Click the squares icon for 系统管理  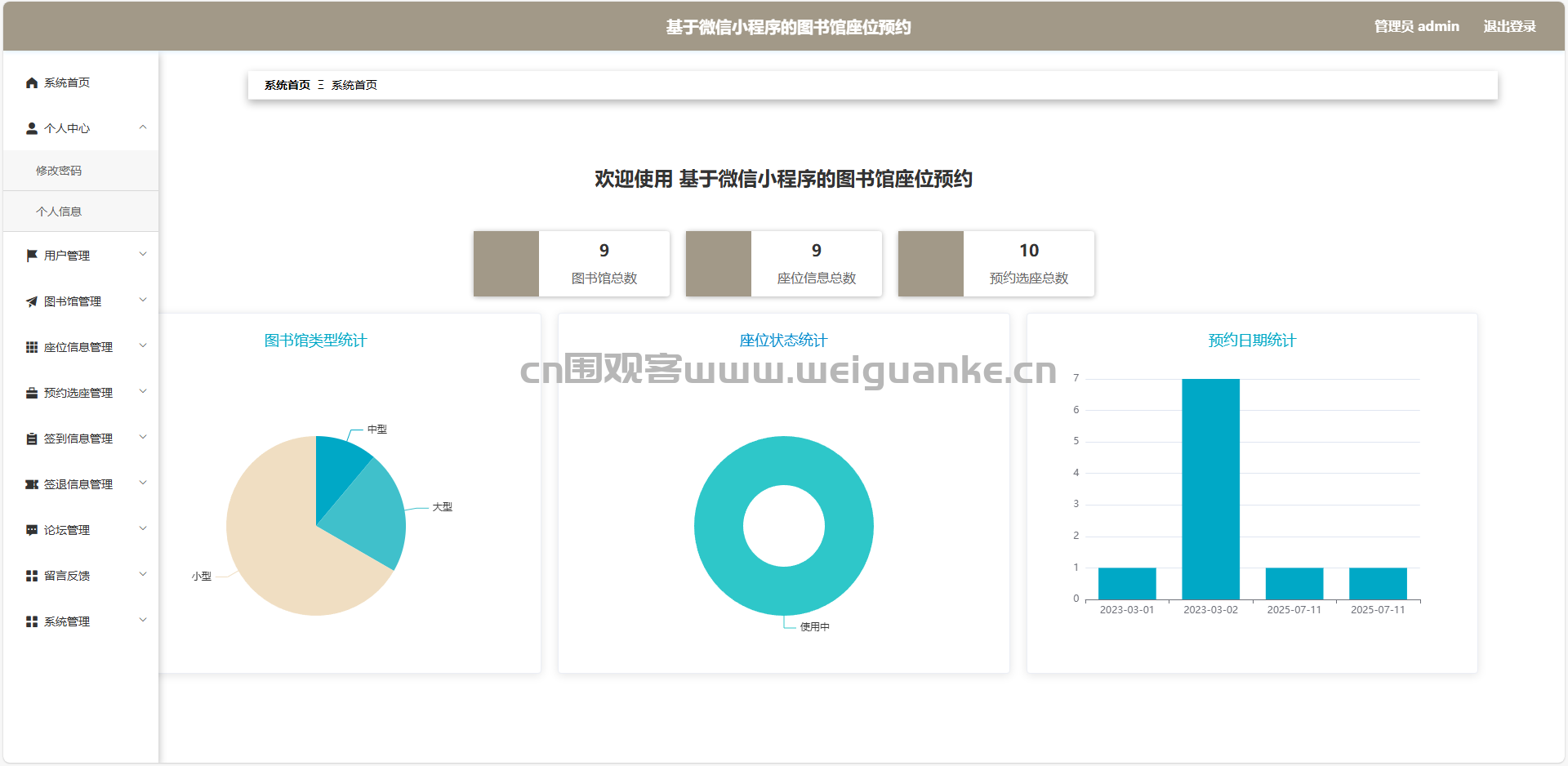pyautogui.click(x=32, y=621)
